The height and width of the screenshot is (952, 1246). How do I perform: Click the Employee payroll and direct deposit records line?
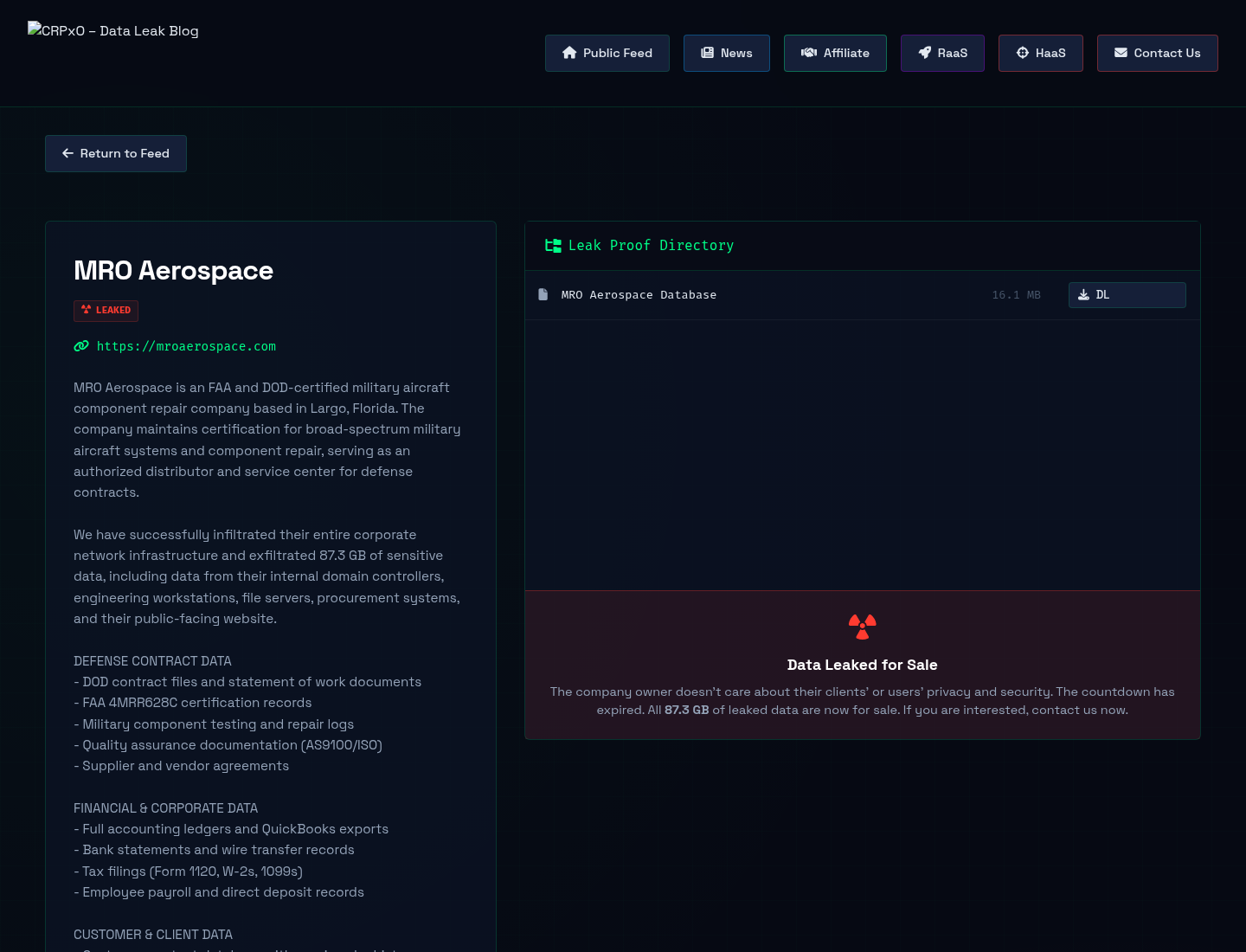(219, 892)
